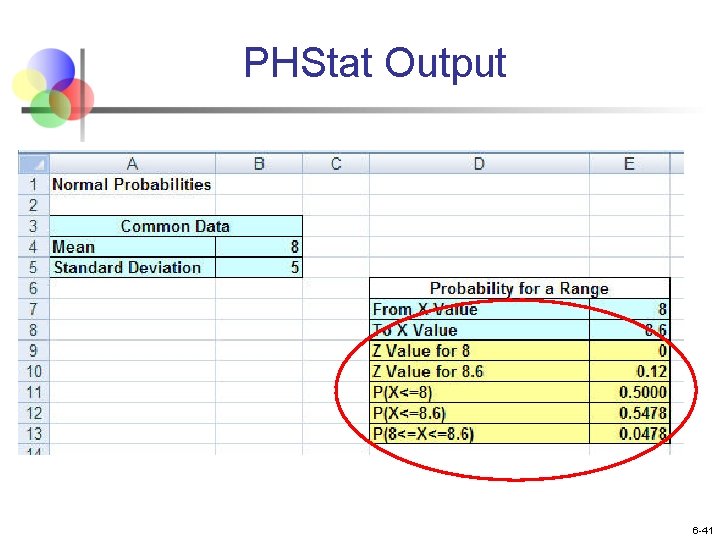Click the 'P(X<=8)' label cell
Viewport: 720px width, 540px height.
coord(479,393)
